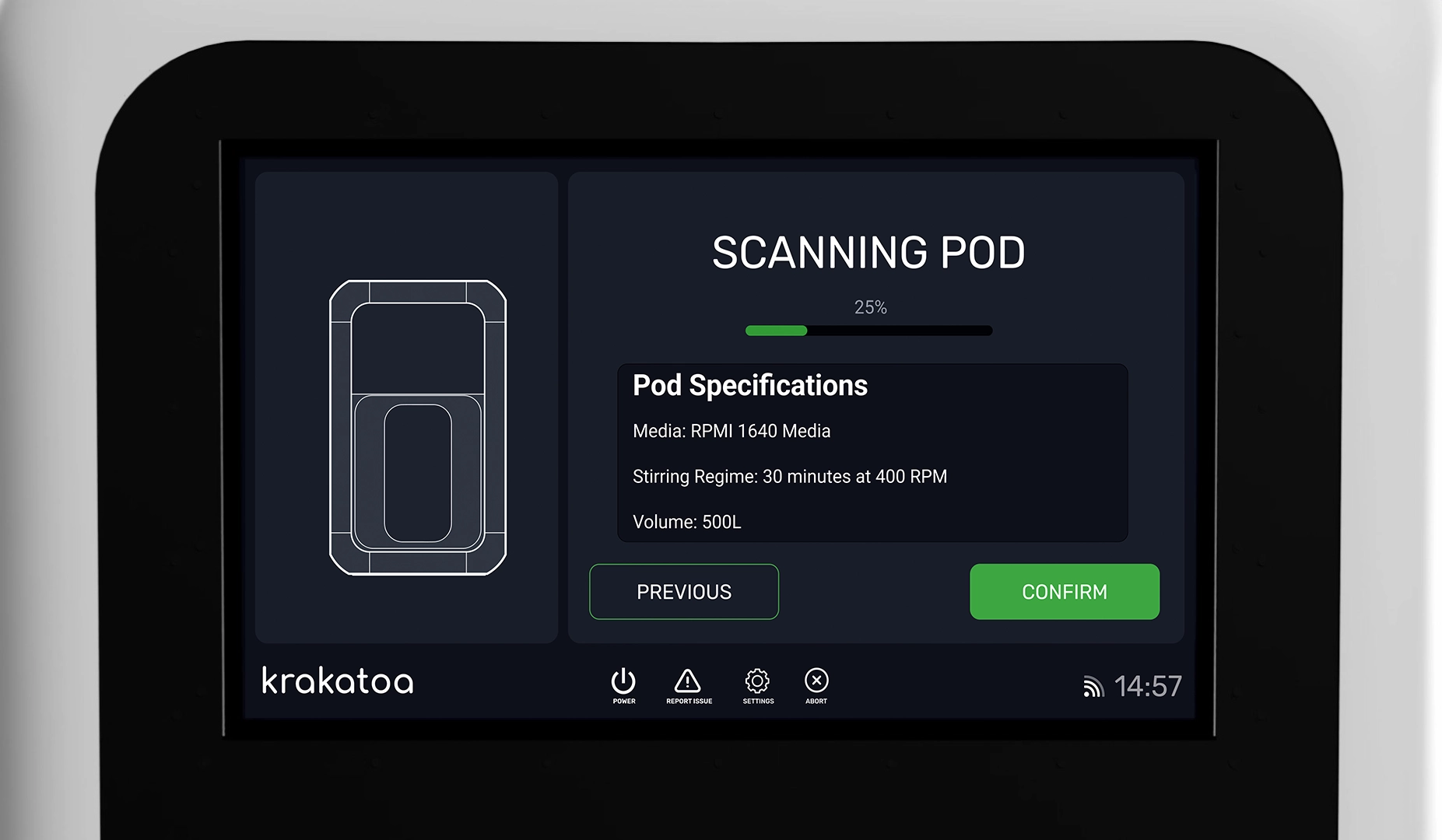Click the clock showing 14:57
1442x840 pixels.
(x=1149, y=685)
